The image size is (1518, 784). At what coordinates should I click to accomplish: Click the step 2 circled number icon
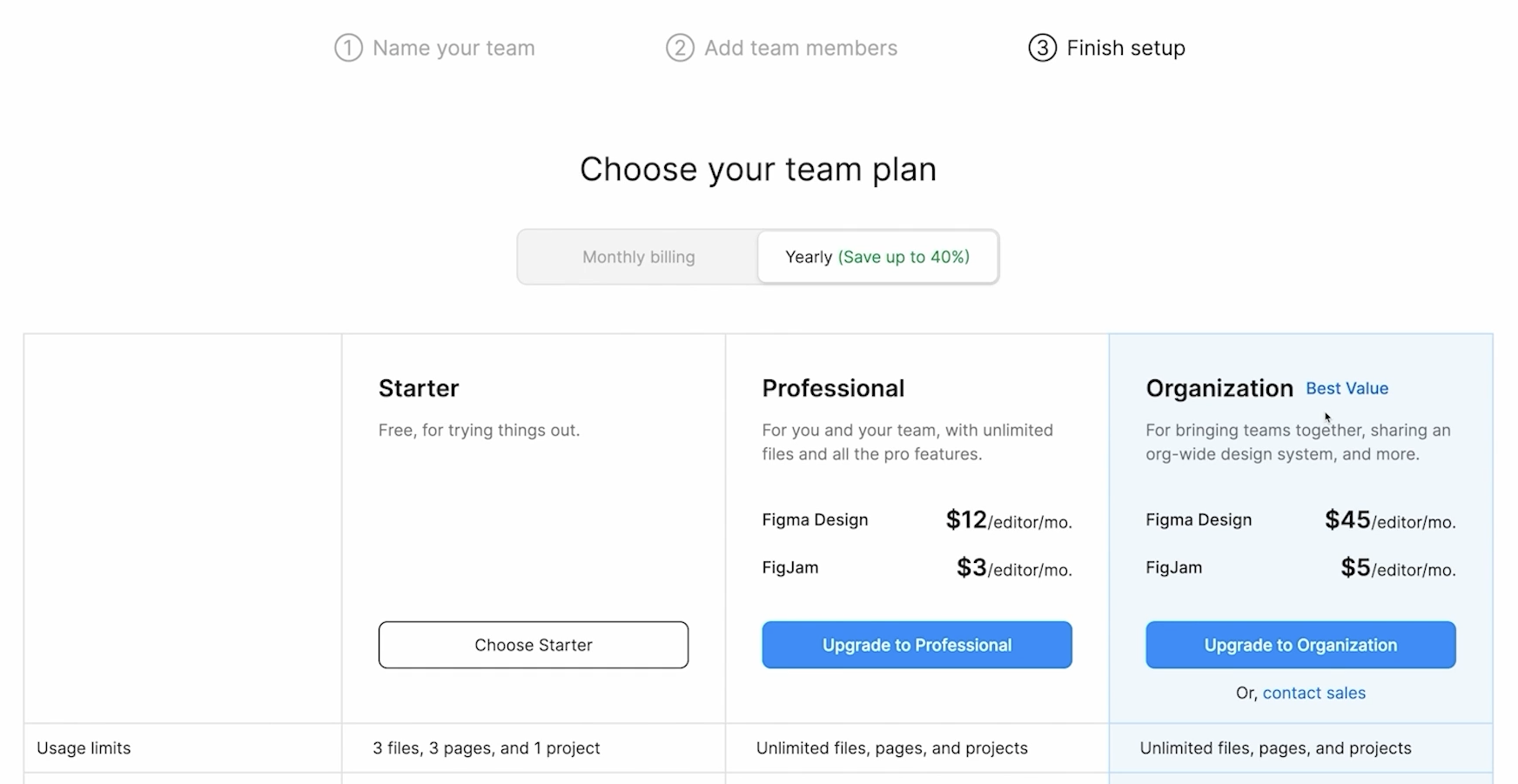click(x=680, y=48)
